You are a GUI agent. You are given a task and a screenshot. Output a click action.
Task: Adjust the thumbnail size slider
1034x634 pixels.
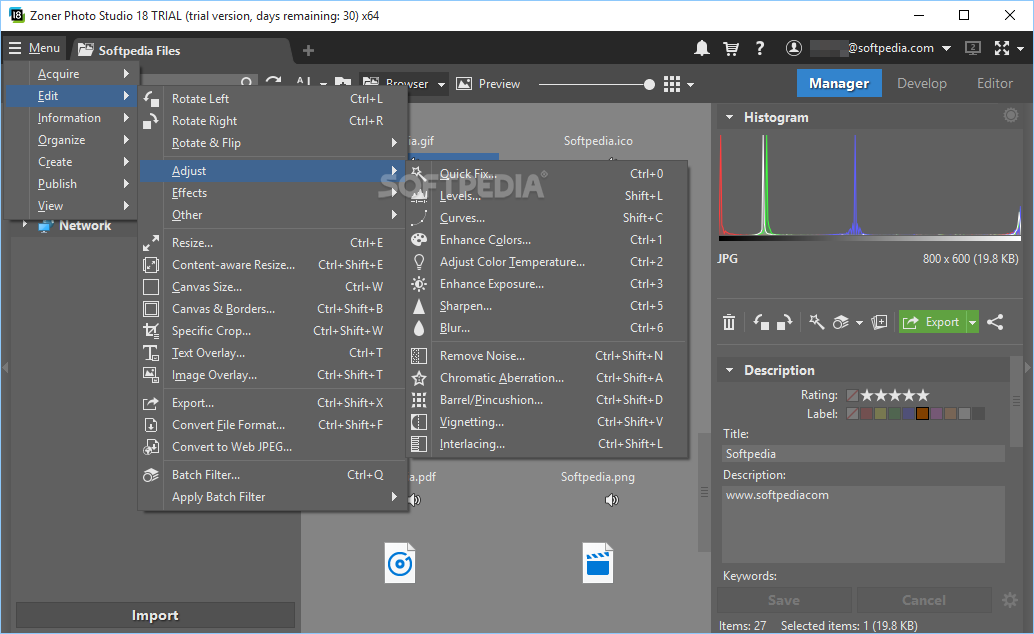point(649,84)
